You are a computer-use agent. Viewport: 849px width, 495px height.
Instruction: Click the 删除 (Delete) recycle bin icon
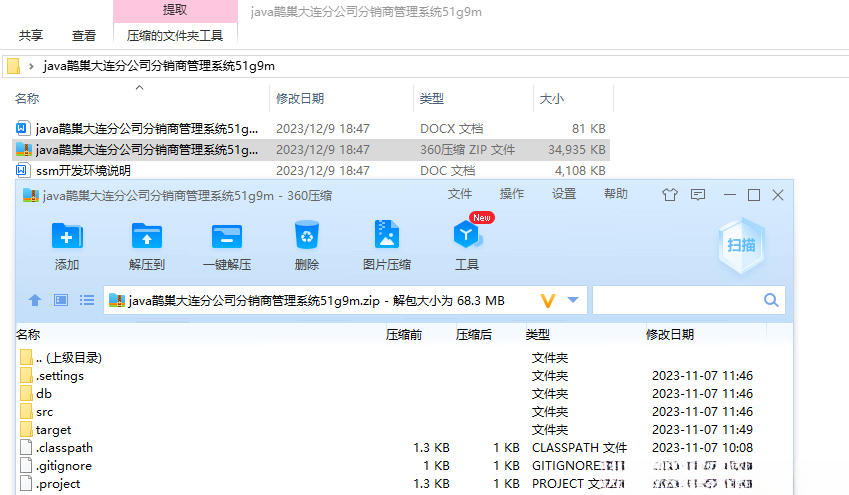coord(307,236)
